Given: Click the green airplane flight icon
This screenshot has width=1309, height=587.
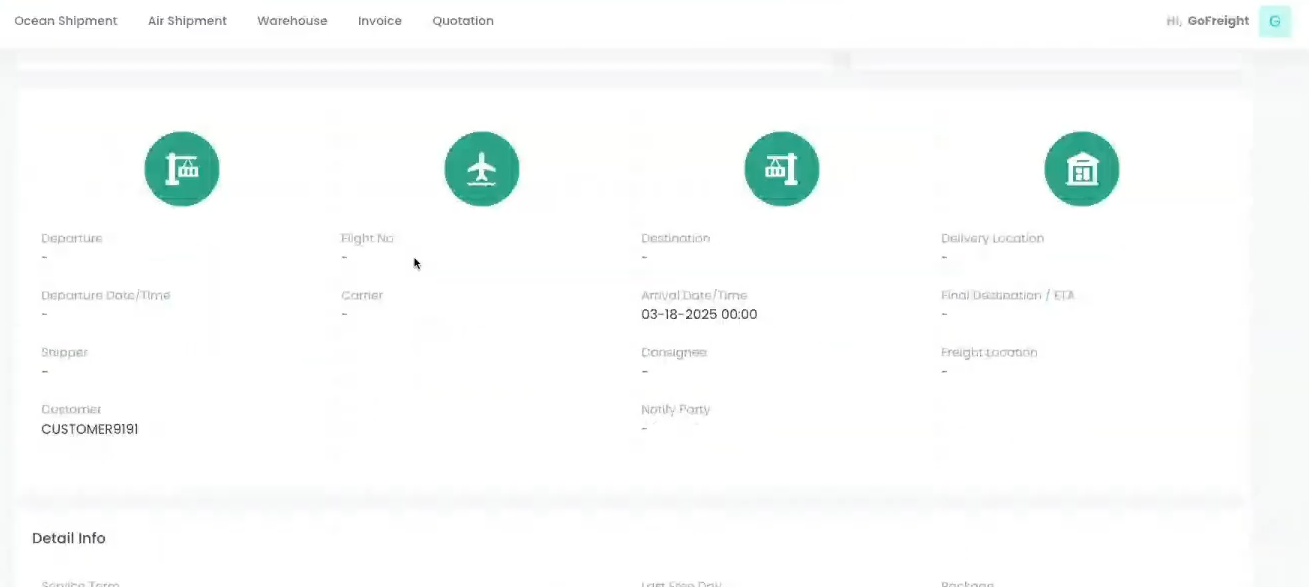Looking at the screenshot, I should (x=482, y=170).
